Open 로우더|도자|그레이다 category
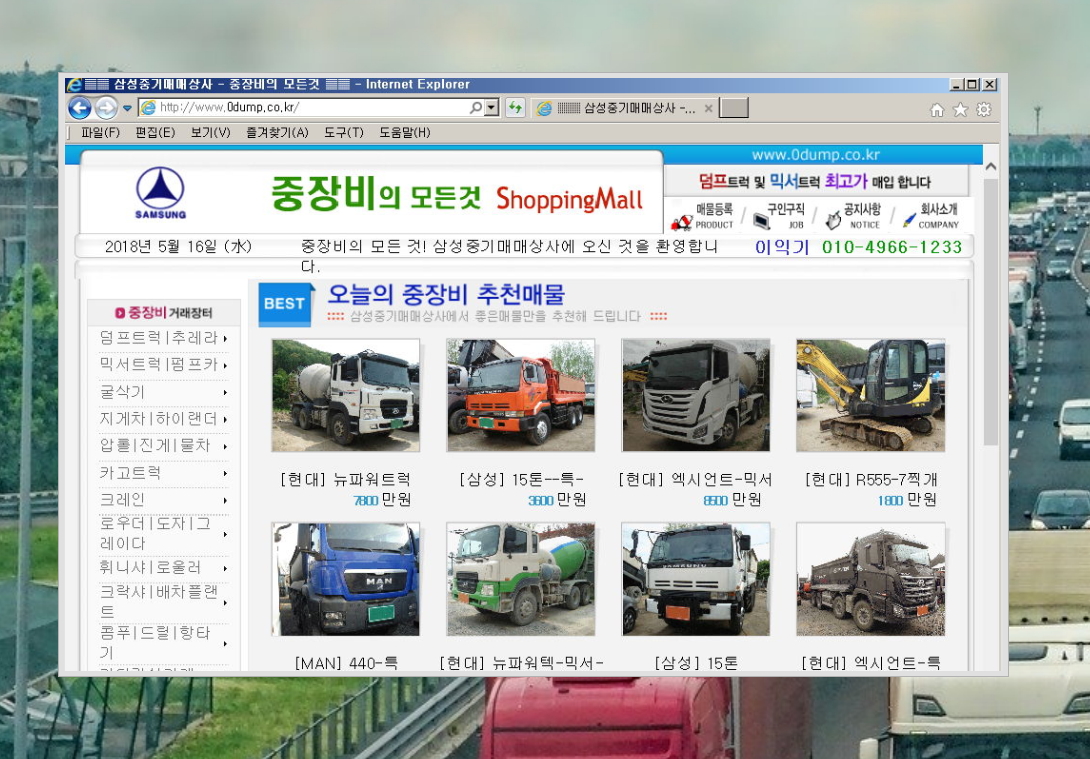The height and width of the screenshot is (759, 1090). [163, 533]
